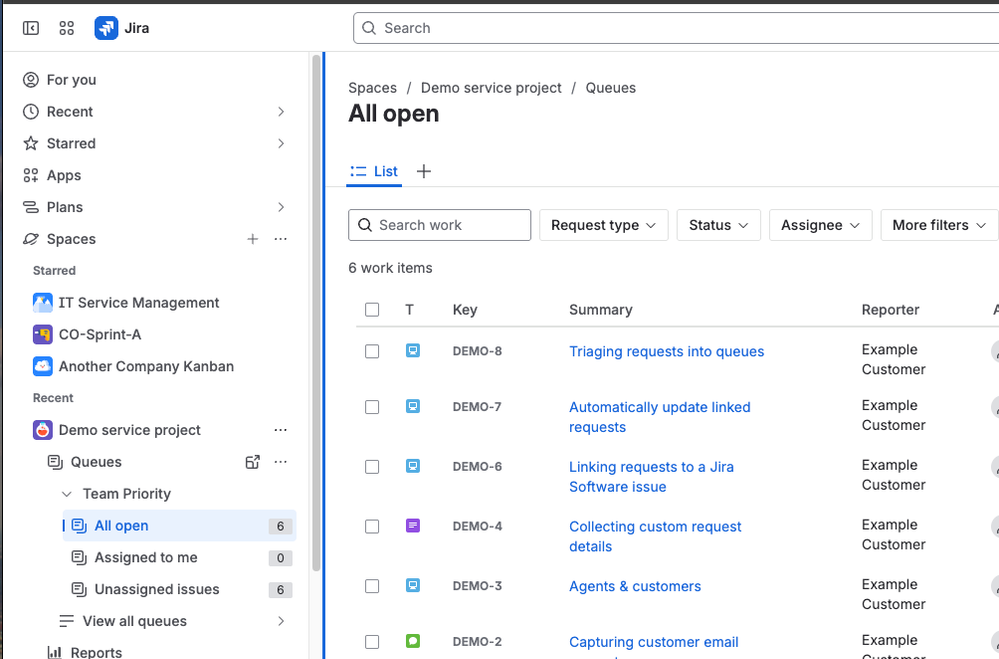The width and height of the screenshot is (999, 659).
Task: Tick the checkbox for DEMO-6
Action: coord(372,467)
